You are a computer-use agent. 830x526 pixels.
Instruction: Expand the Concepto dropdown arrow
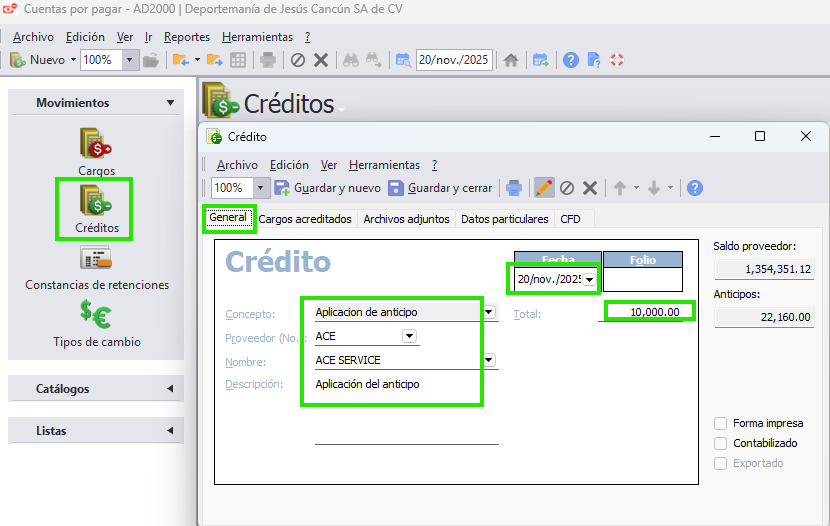point(489,312)
